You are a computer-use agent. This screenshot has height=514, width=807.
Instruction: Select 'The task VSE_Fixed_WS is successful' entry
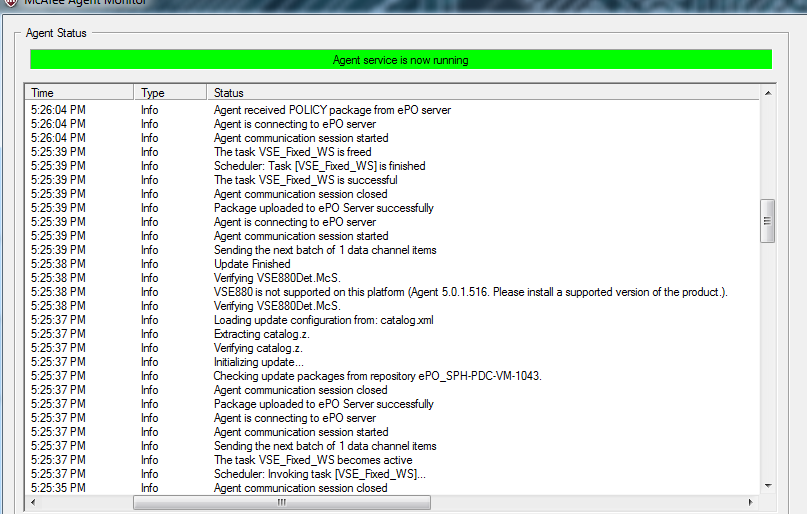pos(306,180)
